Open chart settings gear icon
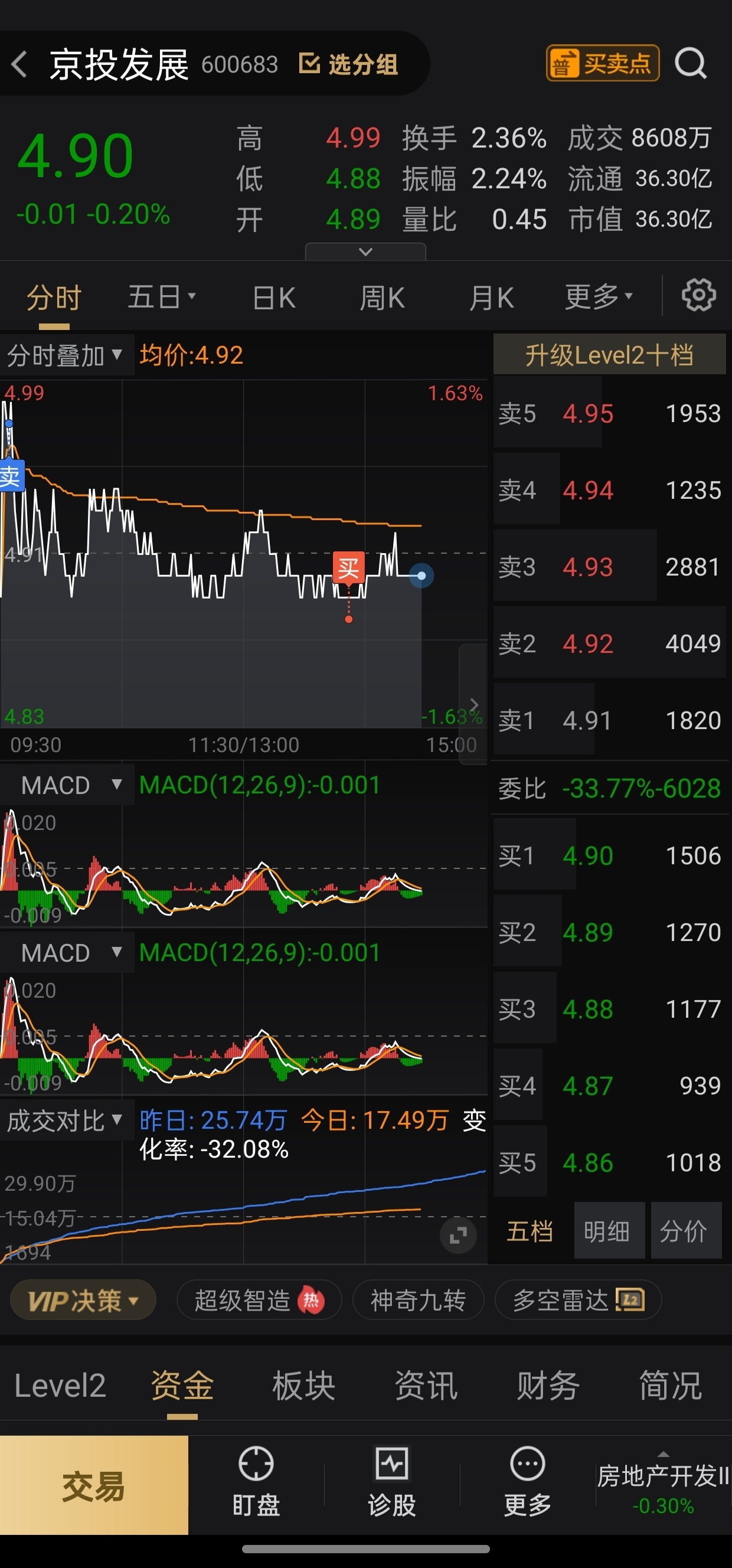732x1568 pixels. (698, 296)
